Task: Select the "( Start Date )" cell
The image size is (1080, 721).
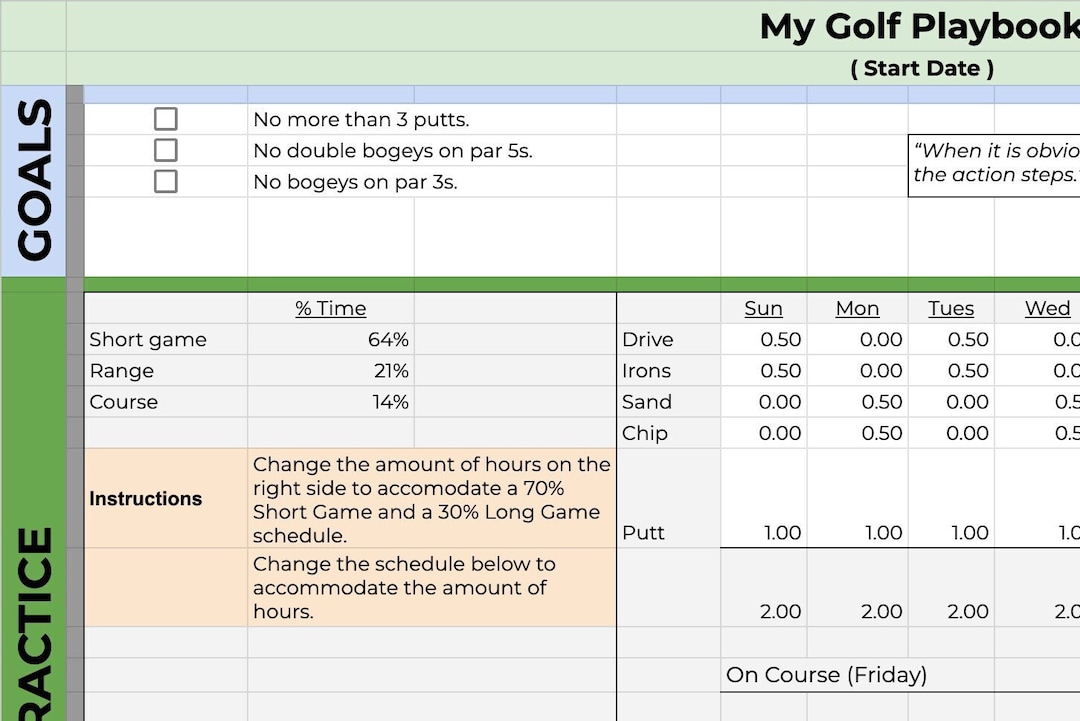Action: click(x=921, y=68)
